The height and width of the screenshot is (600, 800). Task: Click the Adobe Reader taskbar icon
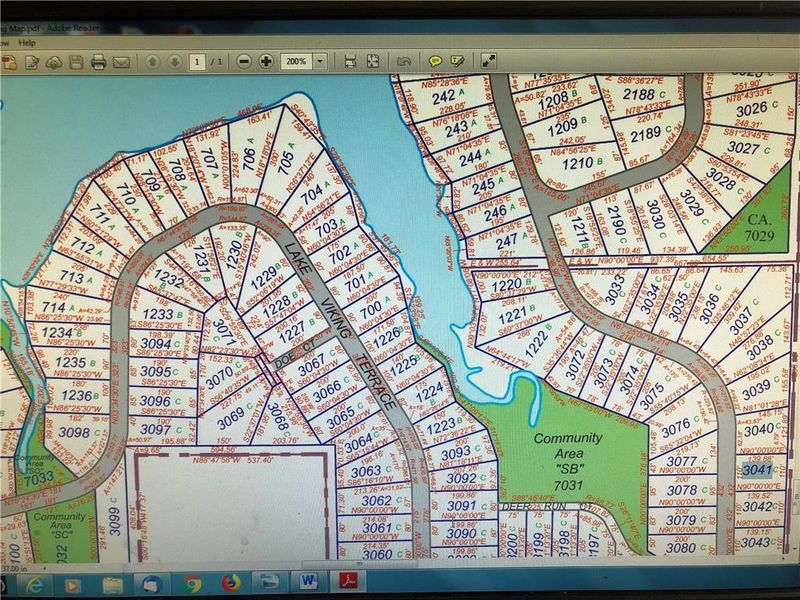coord(348,581)
